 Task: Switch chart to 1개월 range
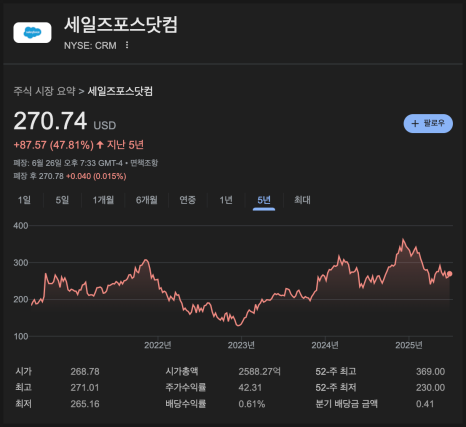tap(103, 200)
